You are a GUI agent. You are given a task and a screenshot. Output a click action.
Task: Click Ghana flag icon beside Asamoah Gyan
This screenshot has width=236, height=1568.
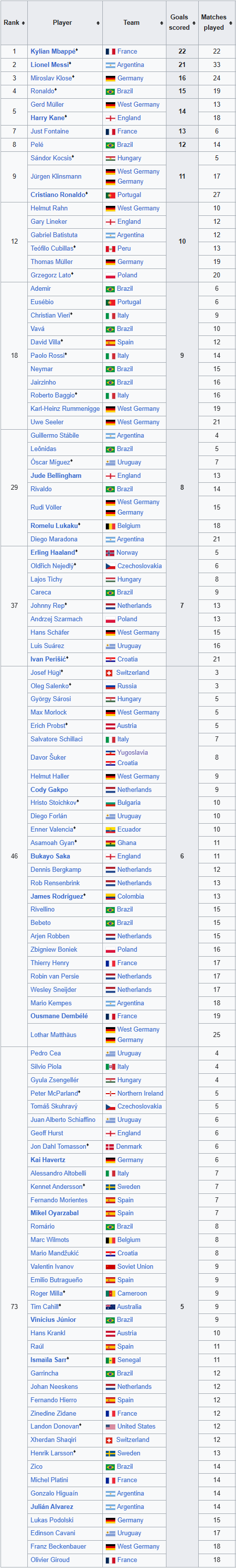click(x=110, y=843)
